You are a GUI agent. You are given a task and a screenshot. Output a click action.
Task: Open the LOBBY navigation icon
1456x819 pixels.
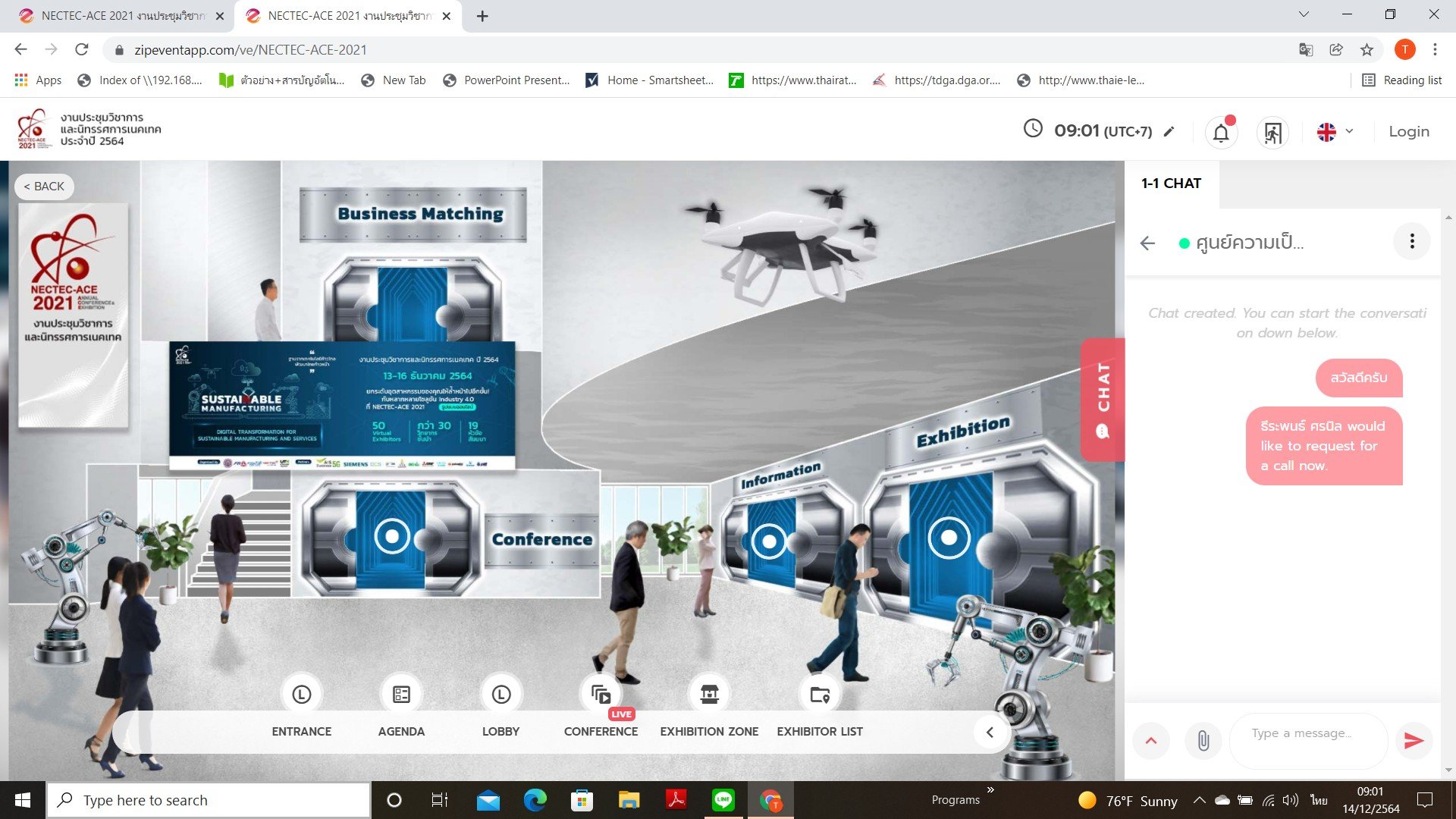[501, 694]
